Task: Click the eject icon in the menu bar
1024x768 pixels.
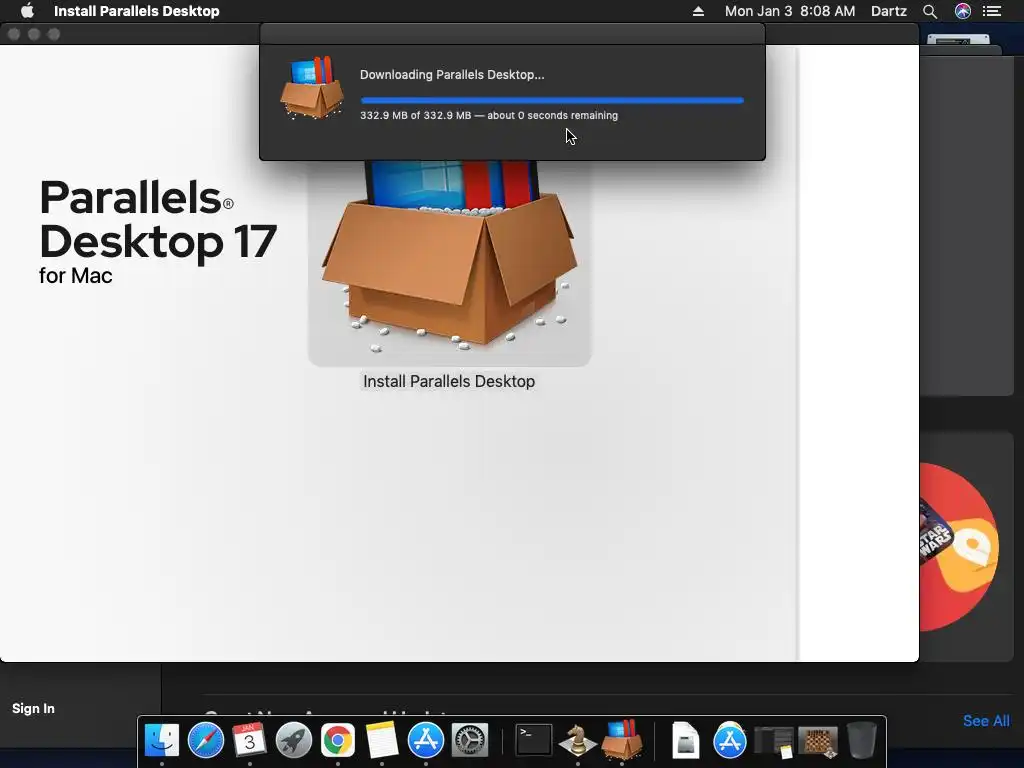Action: (698, 11)
